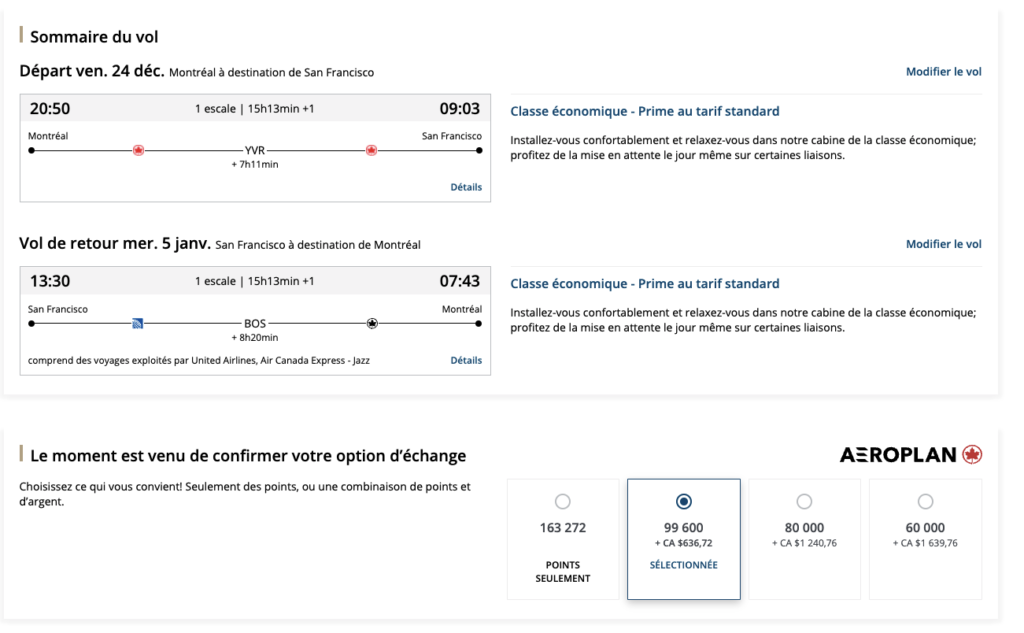The image size is (1024, 633).
Task: Open the return flight Classe économique fare heading
Action: [644, 284]
